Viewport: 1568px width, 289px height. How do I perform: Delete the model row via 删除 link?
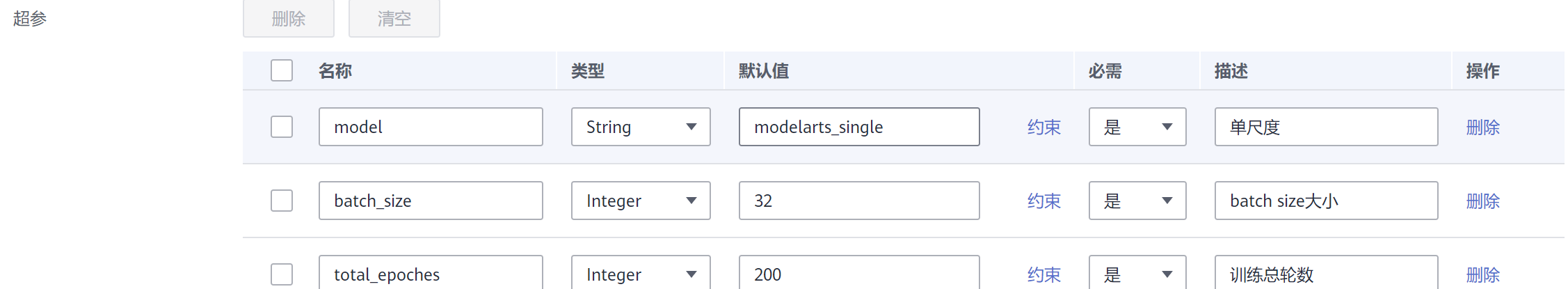click(1482, 127)
